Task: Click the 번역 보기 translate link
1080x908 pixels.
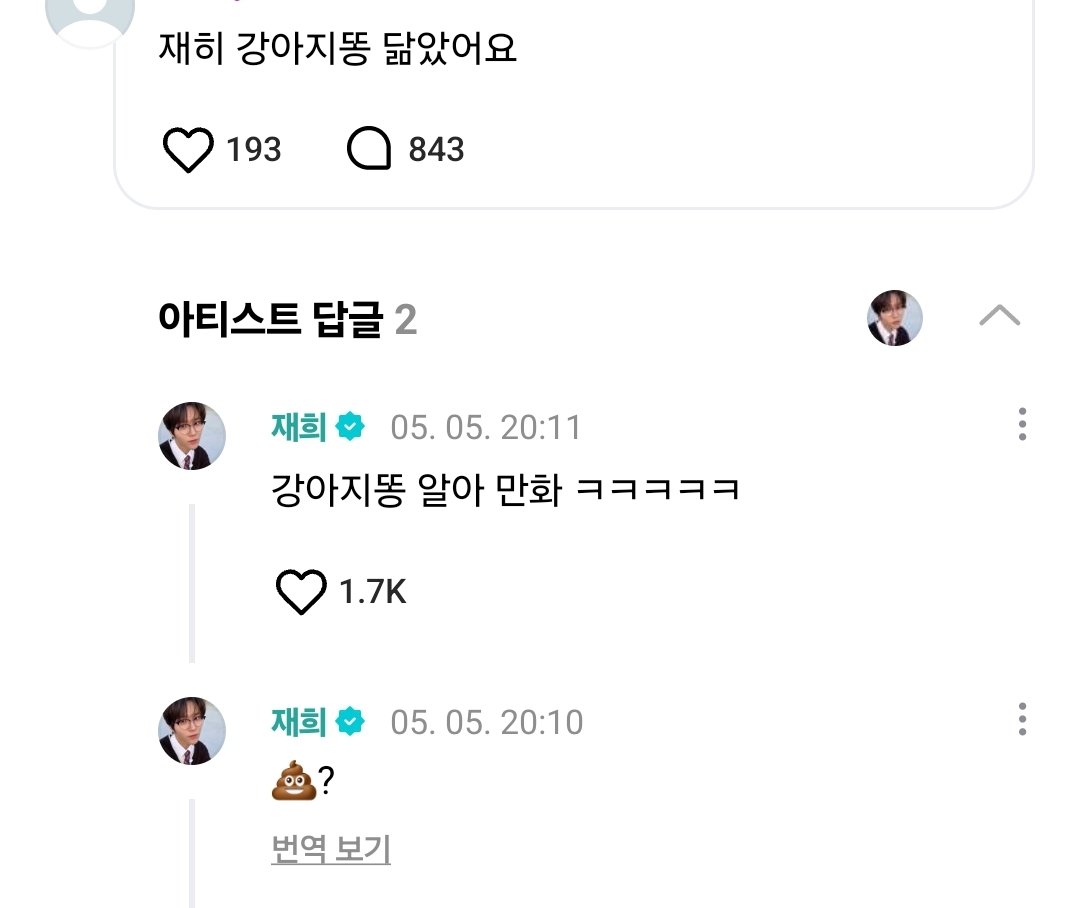Action: [x=331, y=849]
